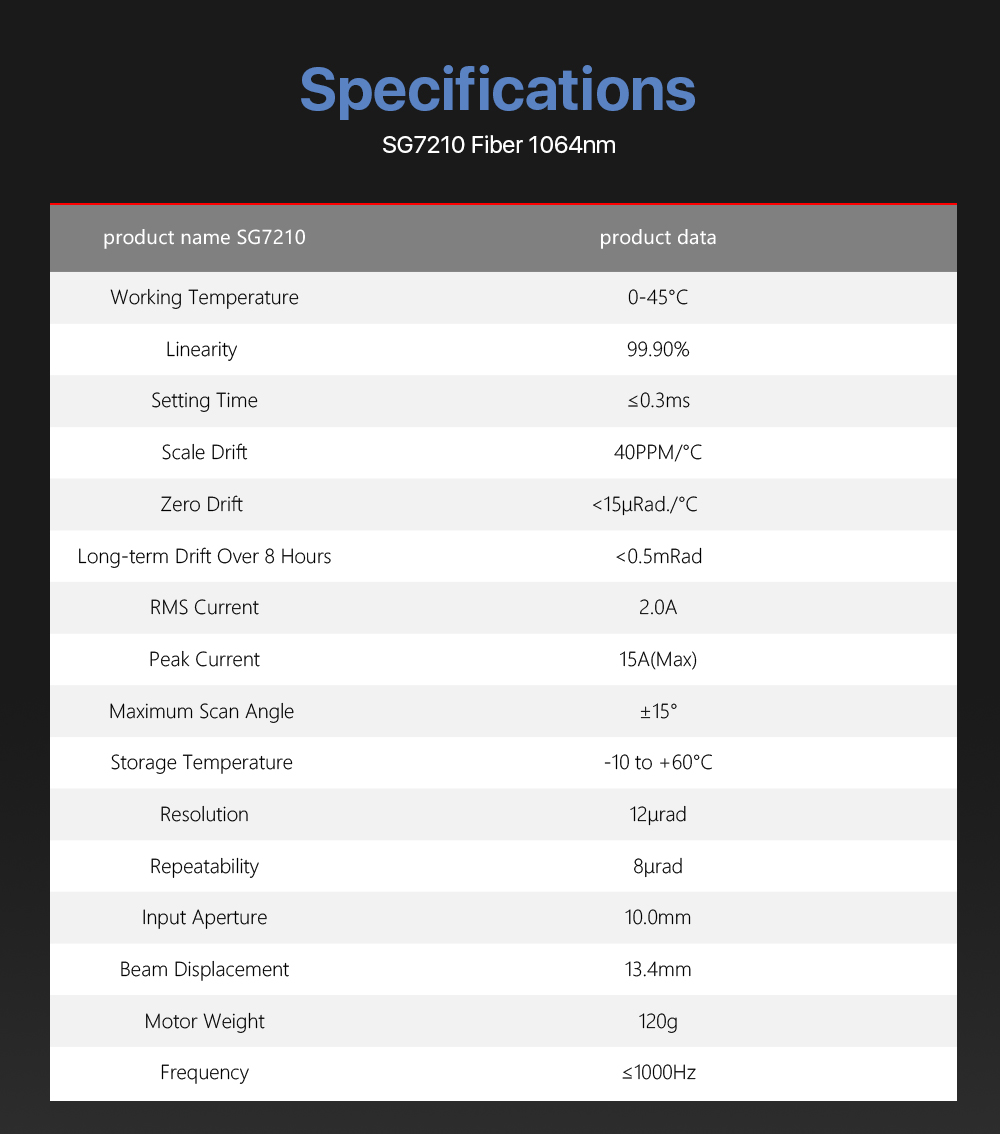Select the Setting Time label
The width and height of the screenshot is (1000, 1134).
pyautogui.click(x=205, y=401)
